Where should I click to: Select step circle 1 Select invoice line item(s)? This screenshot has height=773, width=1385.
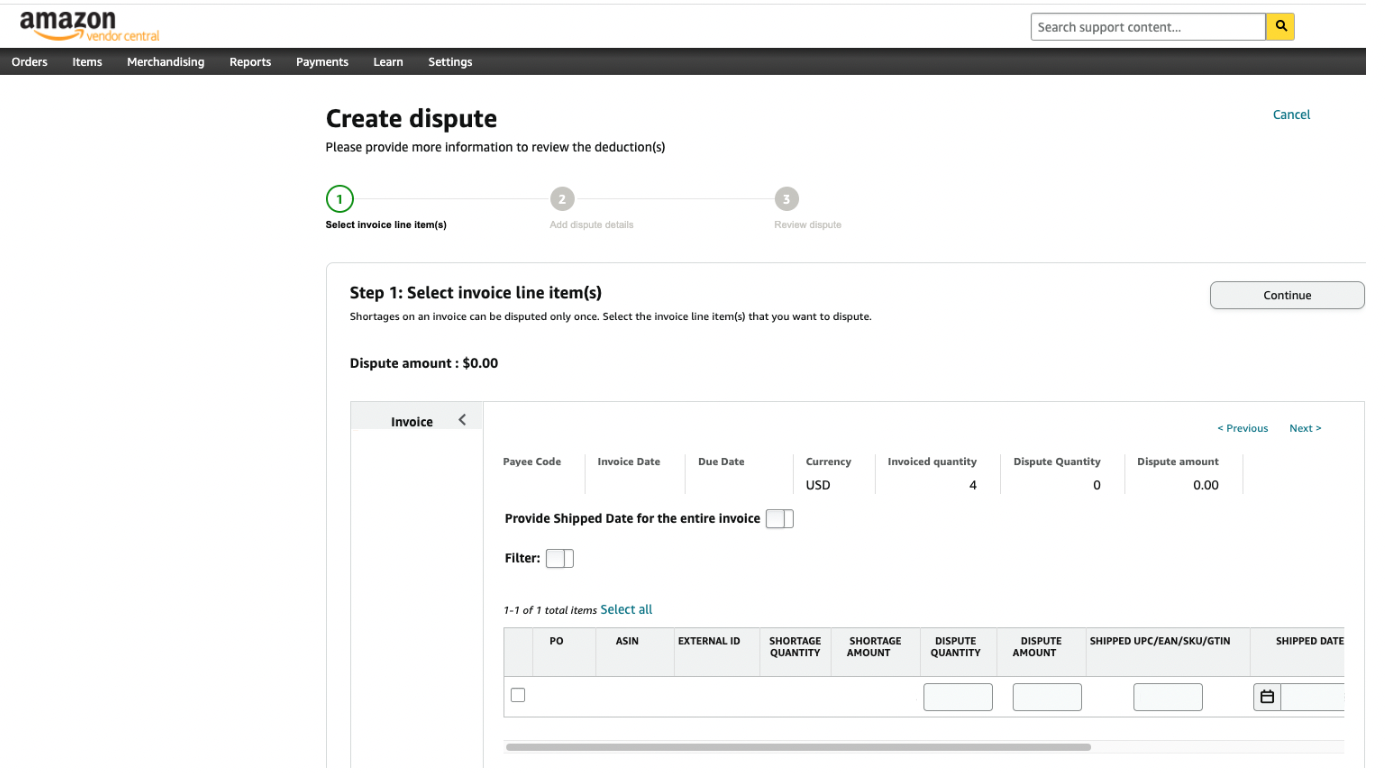point(339,199)
